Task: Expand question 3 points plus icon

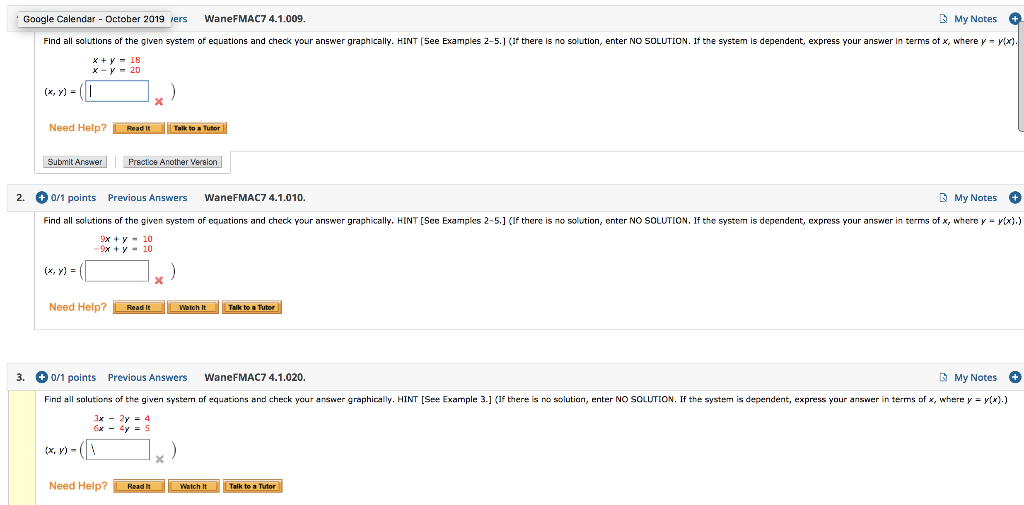Action: 41,377
